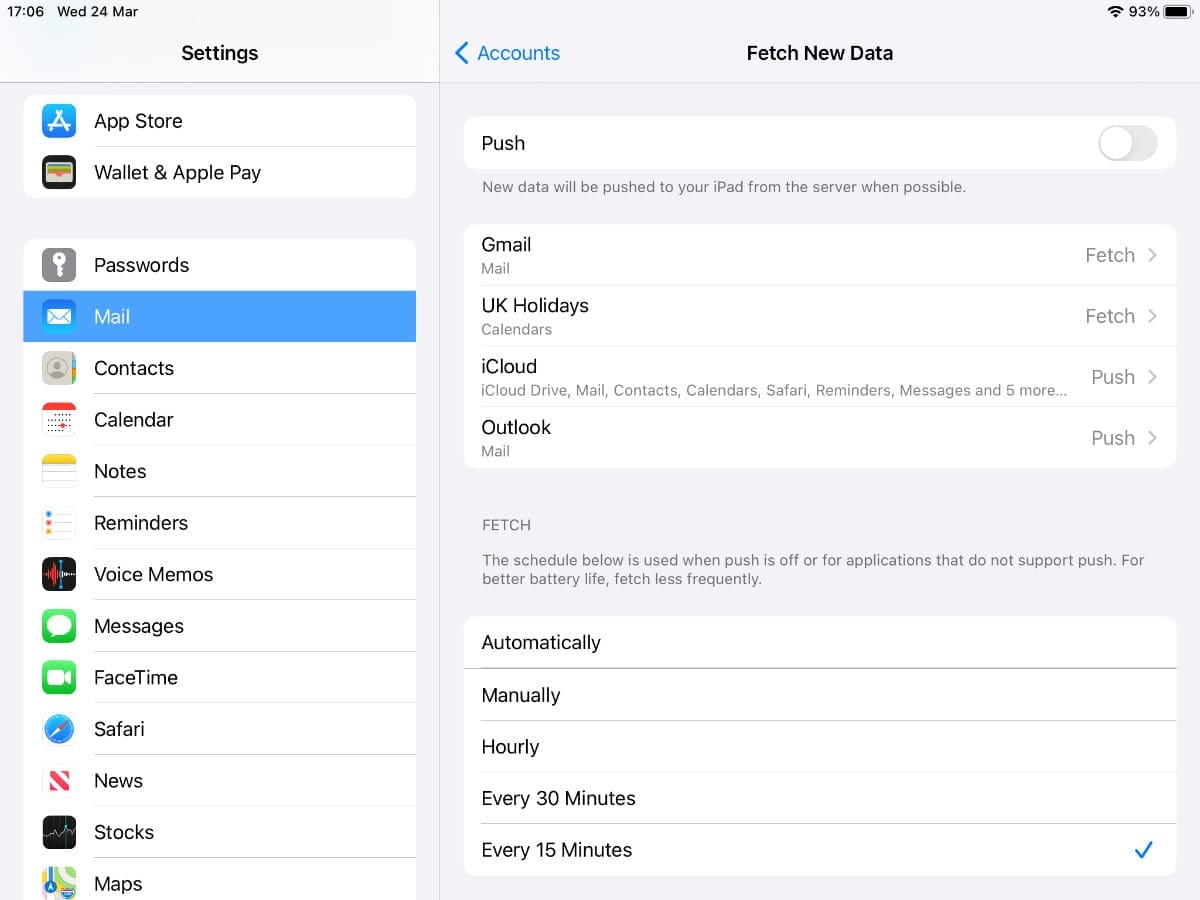1200x900 pixels.
Task: Tap the Passwords key icon
Action: coord(59,265)
